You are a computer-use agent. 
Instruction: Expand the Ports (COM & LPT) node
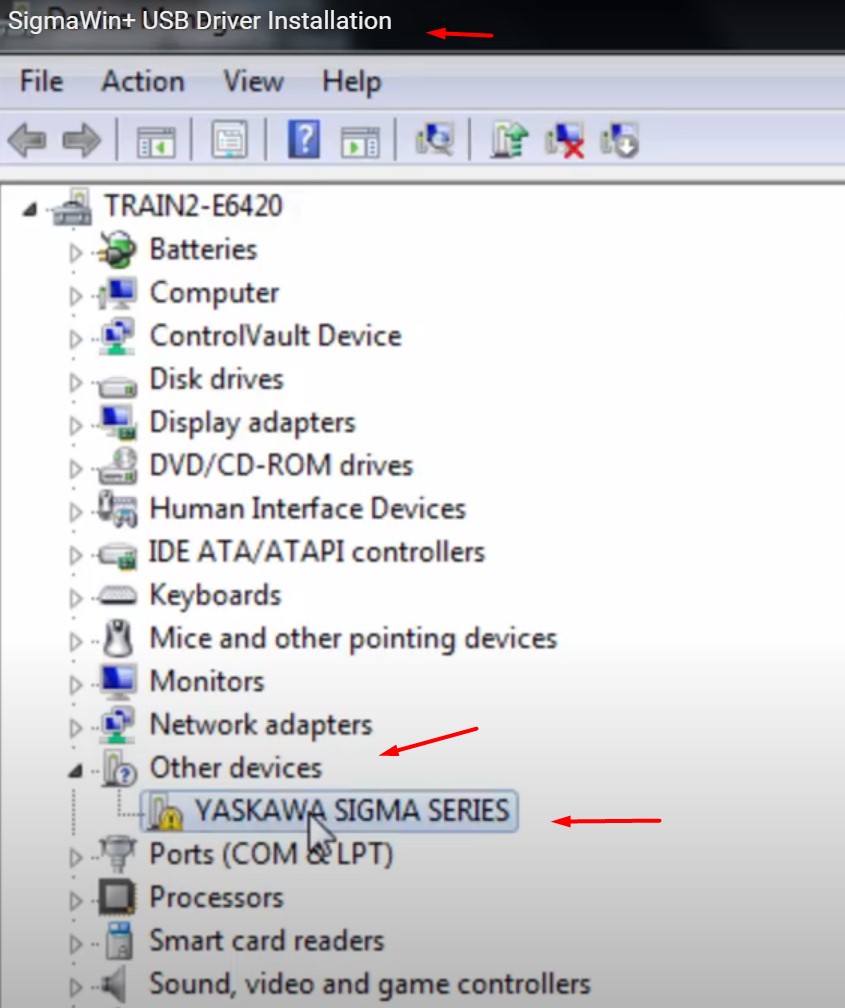click(x=76, y=858)
